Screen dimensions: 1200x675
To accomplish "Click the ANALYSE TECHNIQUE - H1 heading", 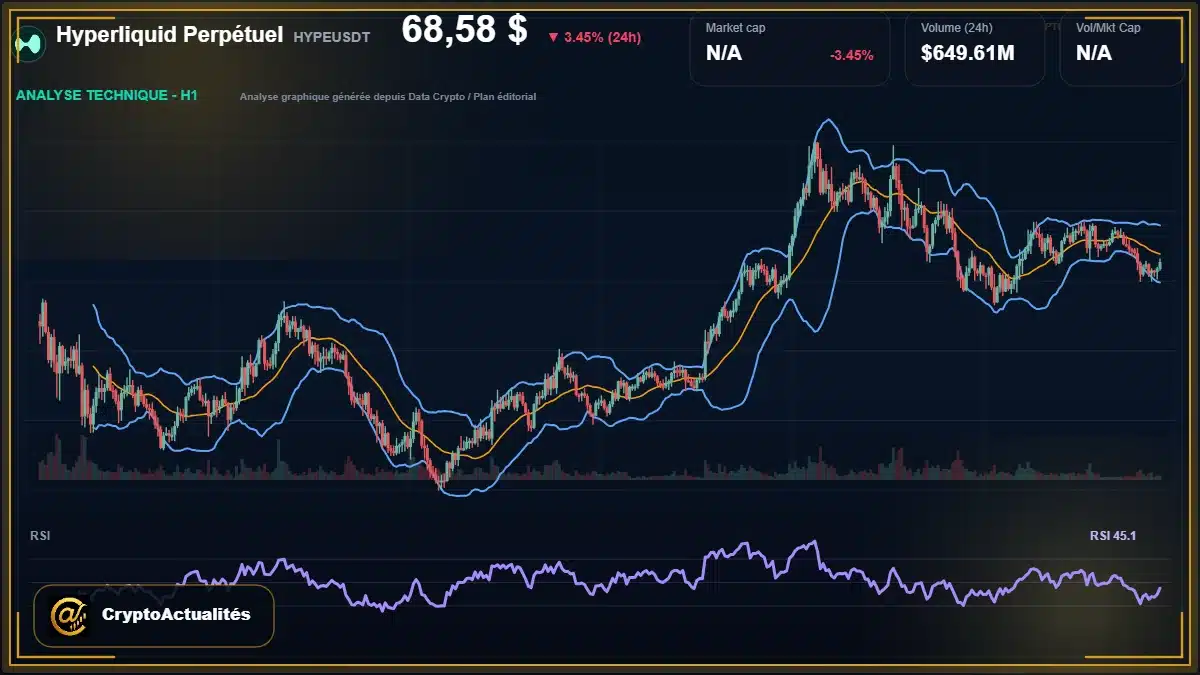I will click(x=107, y=95).
